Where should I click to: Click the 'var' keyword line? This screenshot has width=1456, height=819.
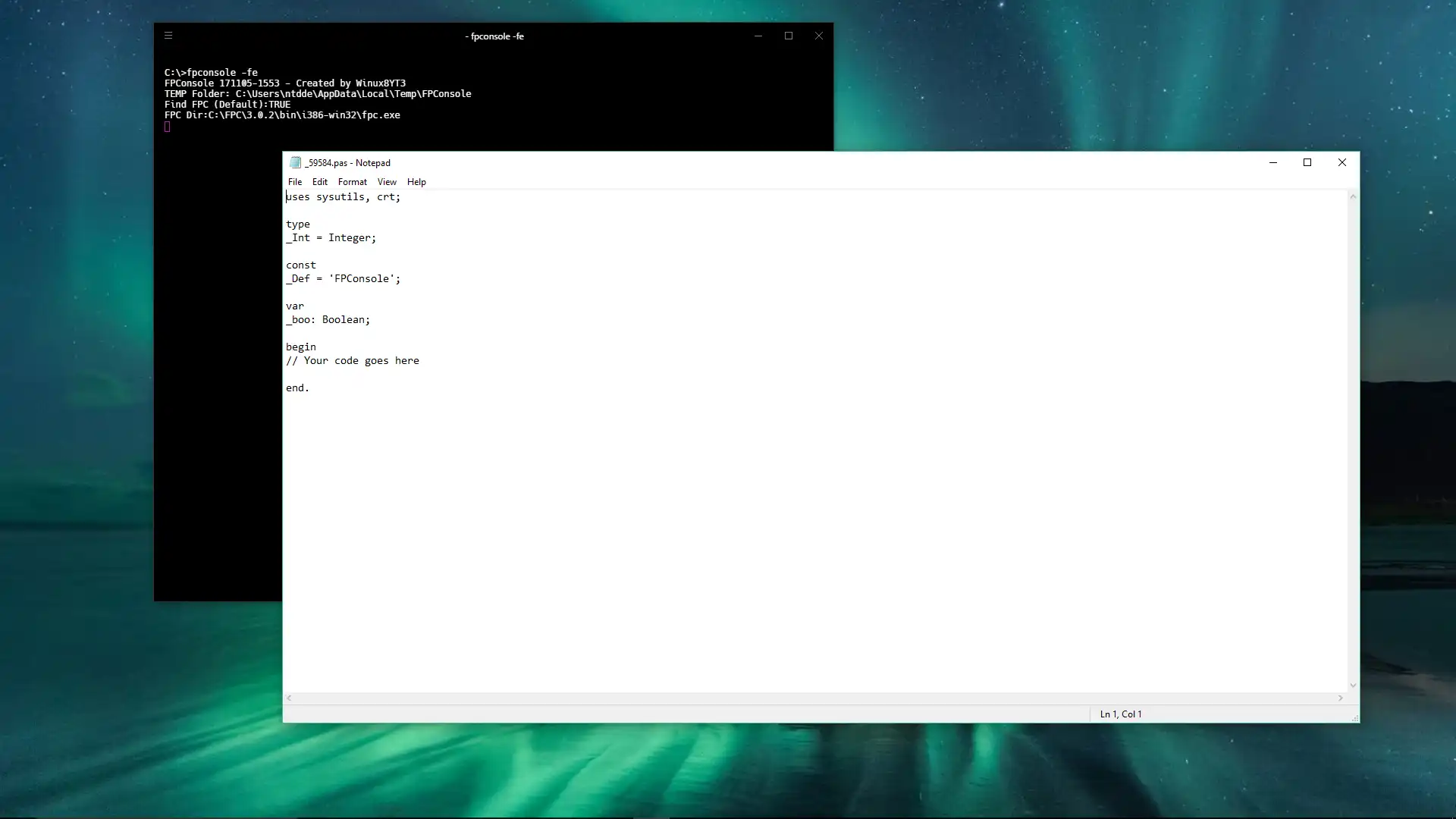(x=295, y=306)
